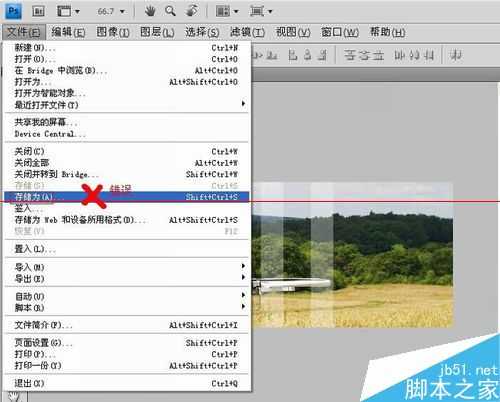
Task: Choose 打印(P)... with Ctrl+P shortcut
Action: tap(127, 354)
